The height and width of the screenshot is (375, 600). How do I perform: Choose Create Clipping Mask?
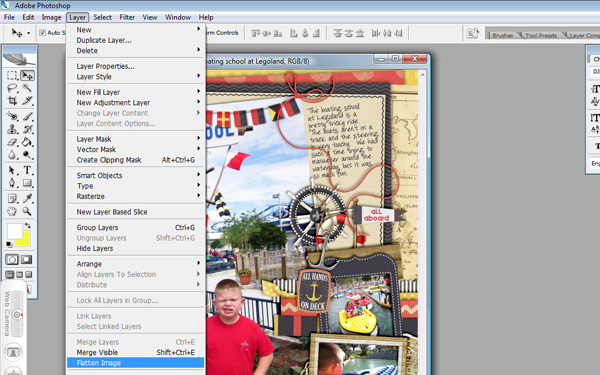point(135,160)
